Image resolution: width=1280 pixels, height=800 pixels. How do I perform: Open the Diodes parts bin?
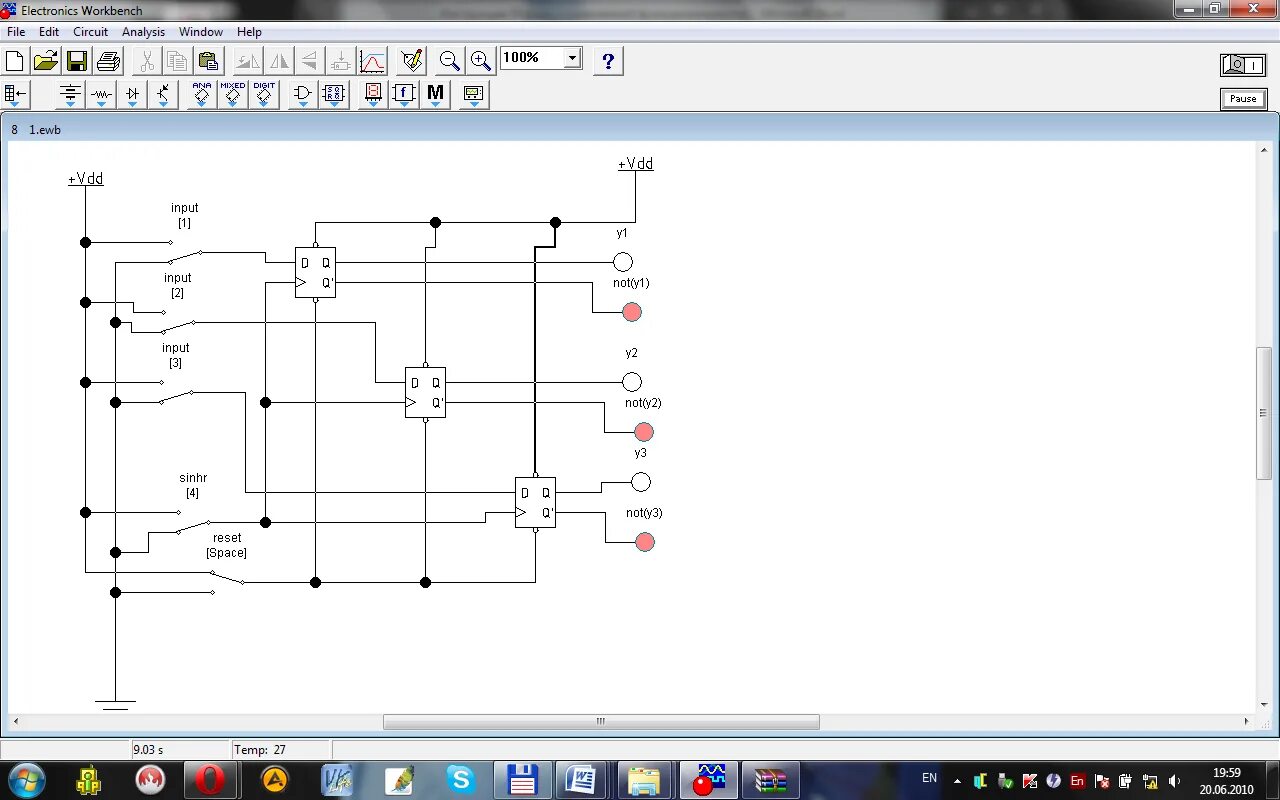tap(132, 95)
